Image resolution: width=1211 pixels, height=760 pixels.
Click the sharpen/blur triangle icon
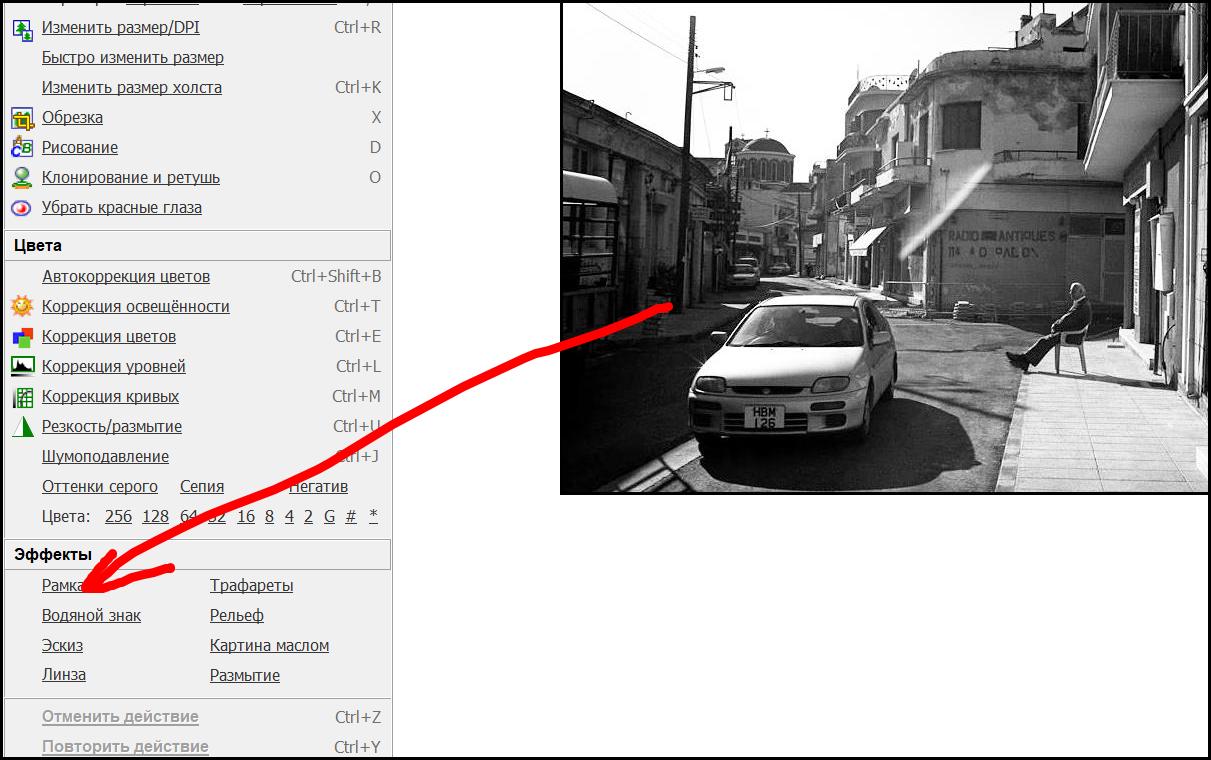point(22,427)
